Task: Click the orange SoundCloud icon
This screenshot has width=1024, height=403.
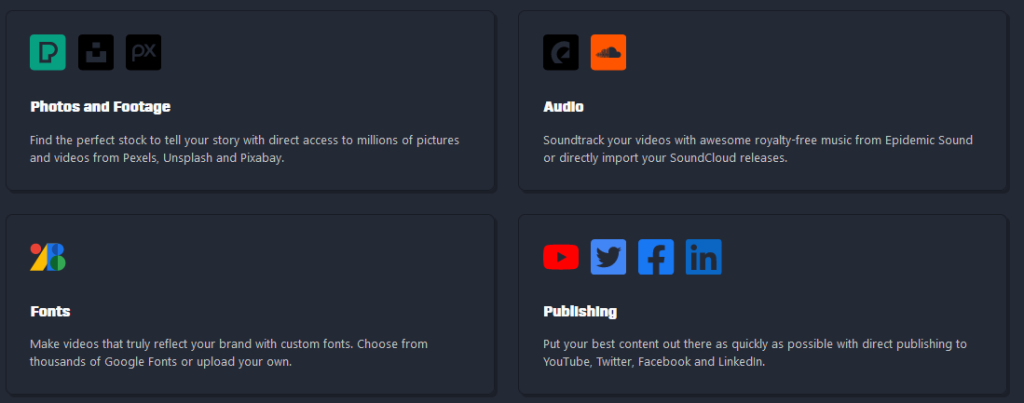Action: [x=609, y=52]
